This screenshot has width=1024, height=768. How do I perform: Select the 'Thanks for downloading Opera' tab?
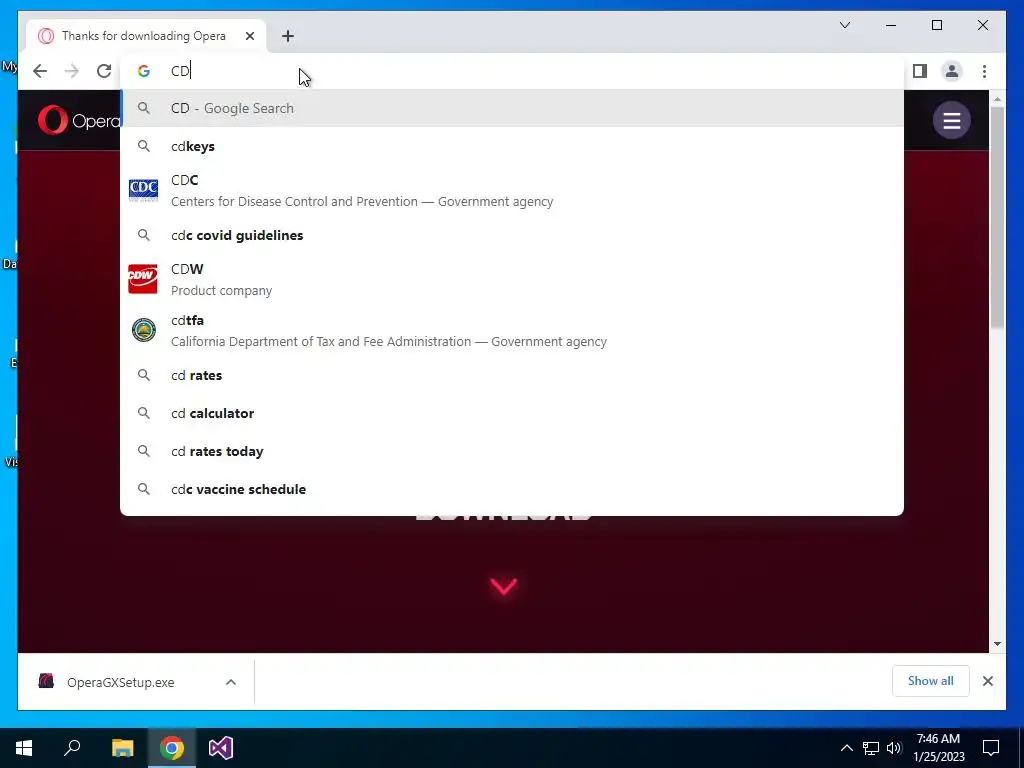[x=146, y=37]
